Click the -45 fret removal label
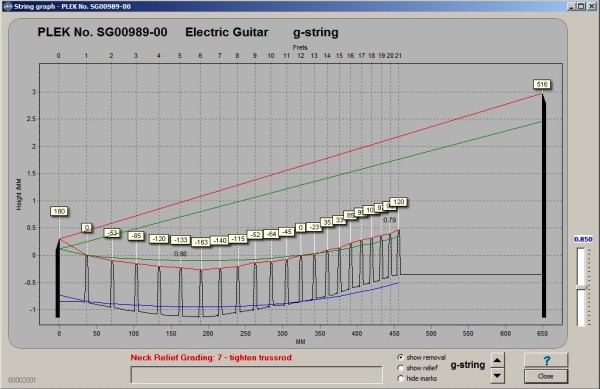 pyautogui.click(x=286, y=231)
